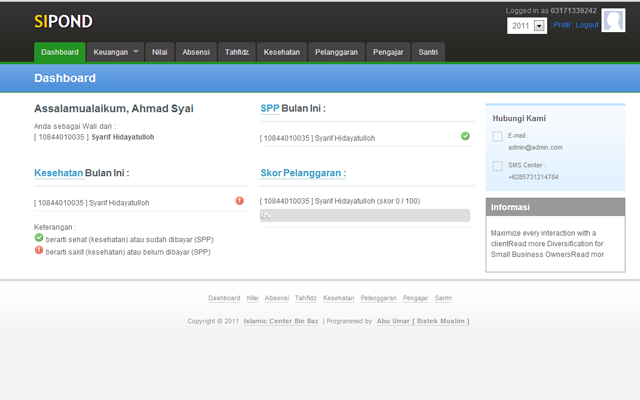
Task: Click the E-mail contact icon
Action: [498, 136]
